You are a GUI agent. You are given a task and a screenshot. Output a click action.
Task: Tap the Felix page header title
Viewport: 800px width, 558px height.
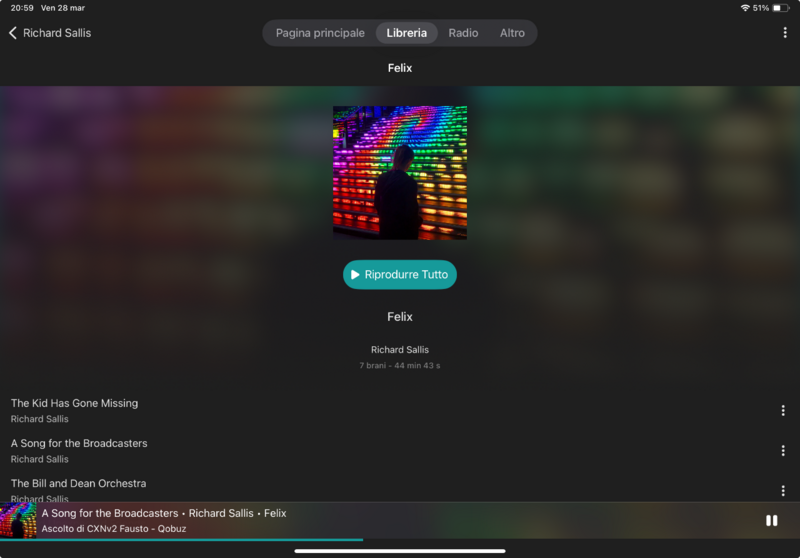point(399,68)
